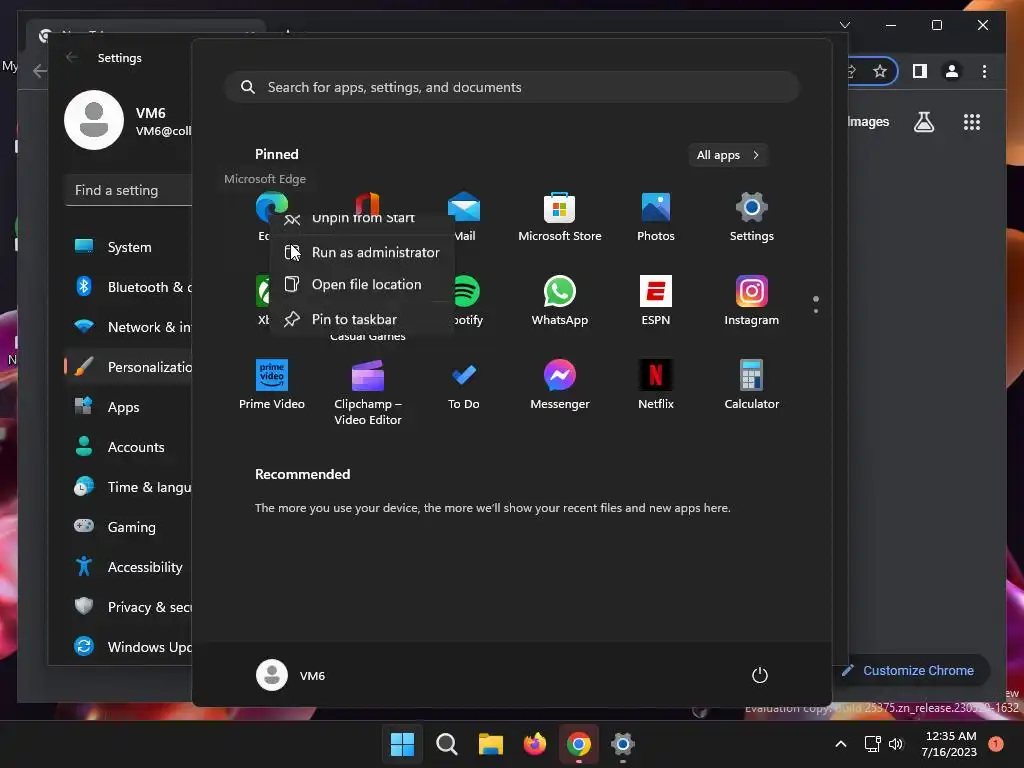1024x768 pixels.
Task: Open Accounts settings
Action: tap(129, 447)
